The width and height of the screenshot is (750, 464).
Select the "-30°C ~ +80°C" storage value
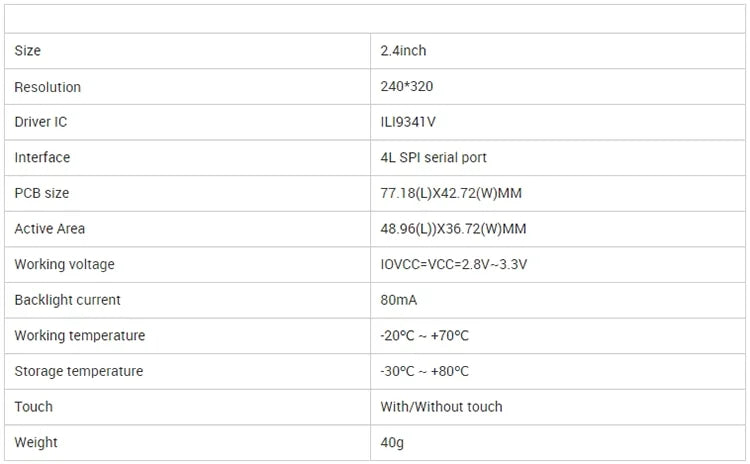click(x=424, y=371)
